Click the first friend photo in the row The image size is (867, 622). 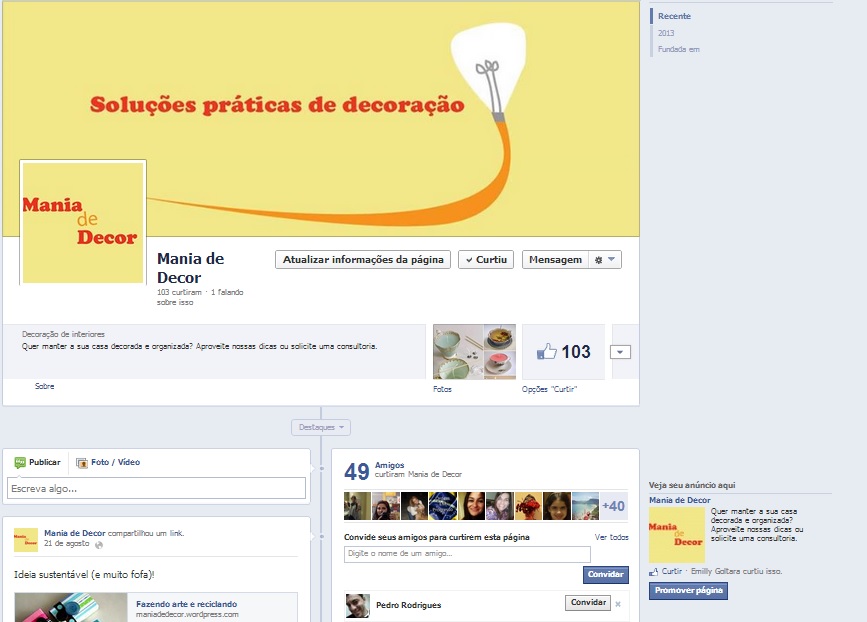(x=357, y=506)
